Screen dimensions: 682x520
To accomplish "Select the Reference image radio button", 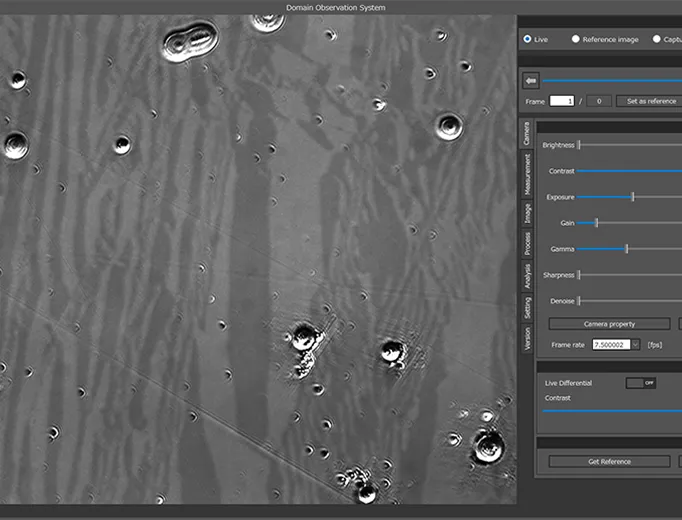I will tap(576, 39).
